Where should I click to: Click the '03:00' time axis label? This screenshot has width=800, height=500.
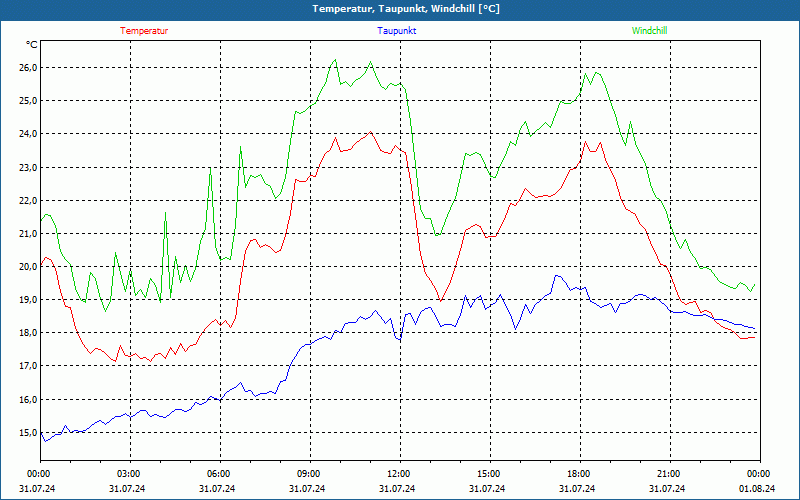point(130,474)
